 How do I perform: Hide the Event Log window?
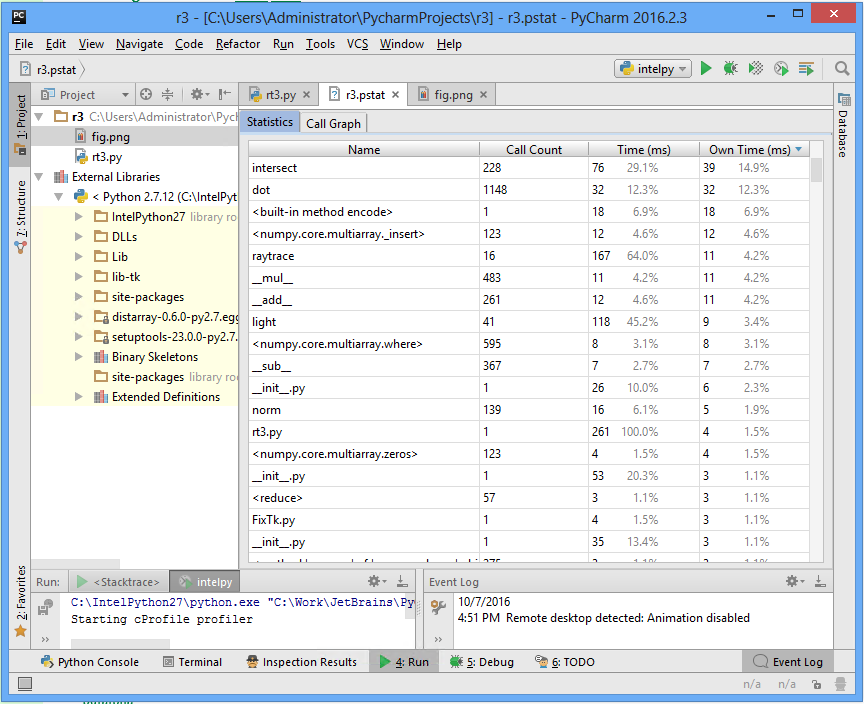[820, 581]
